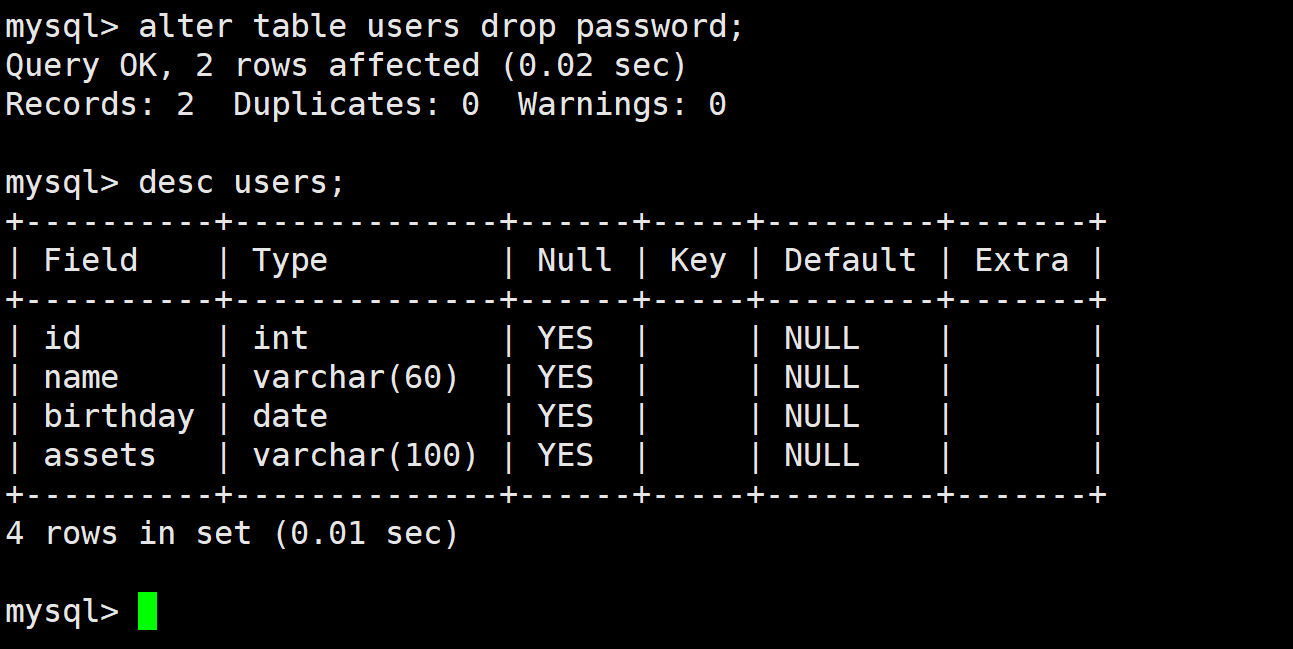
Task: Click the 'Key' column header
Action: pos(698,262)
